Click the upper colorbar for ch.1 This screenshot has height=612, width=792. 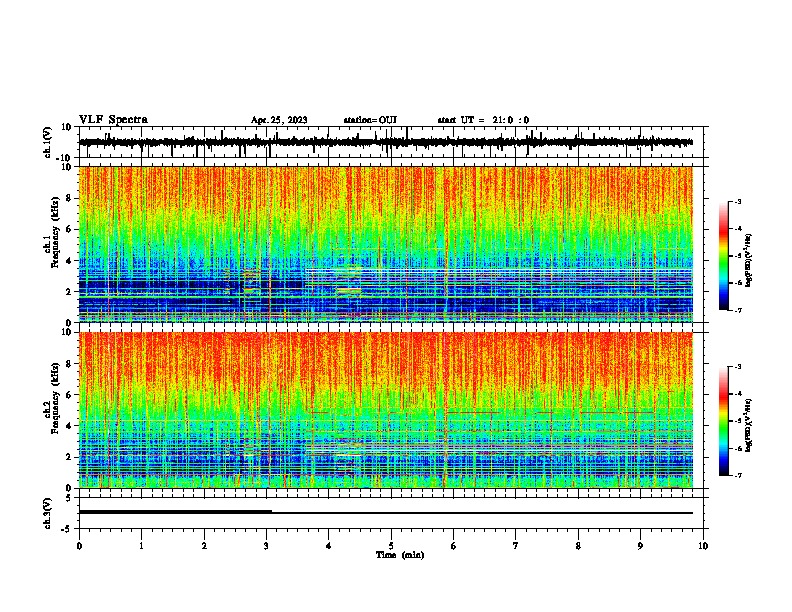click(724, 256)
